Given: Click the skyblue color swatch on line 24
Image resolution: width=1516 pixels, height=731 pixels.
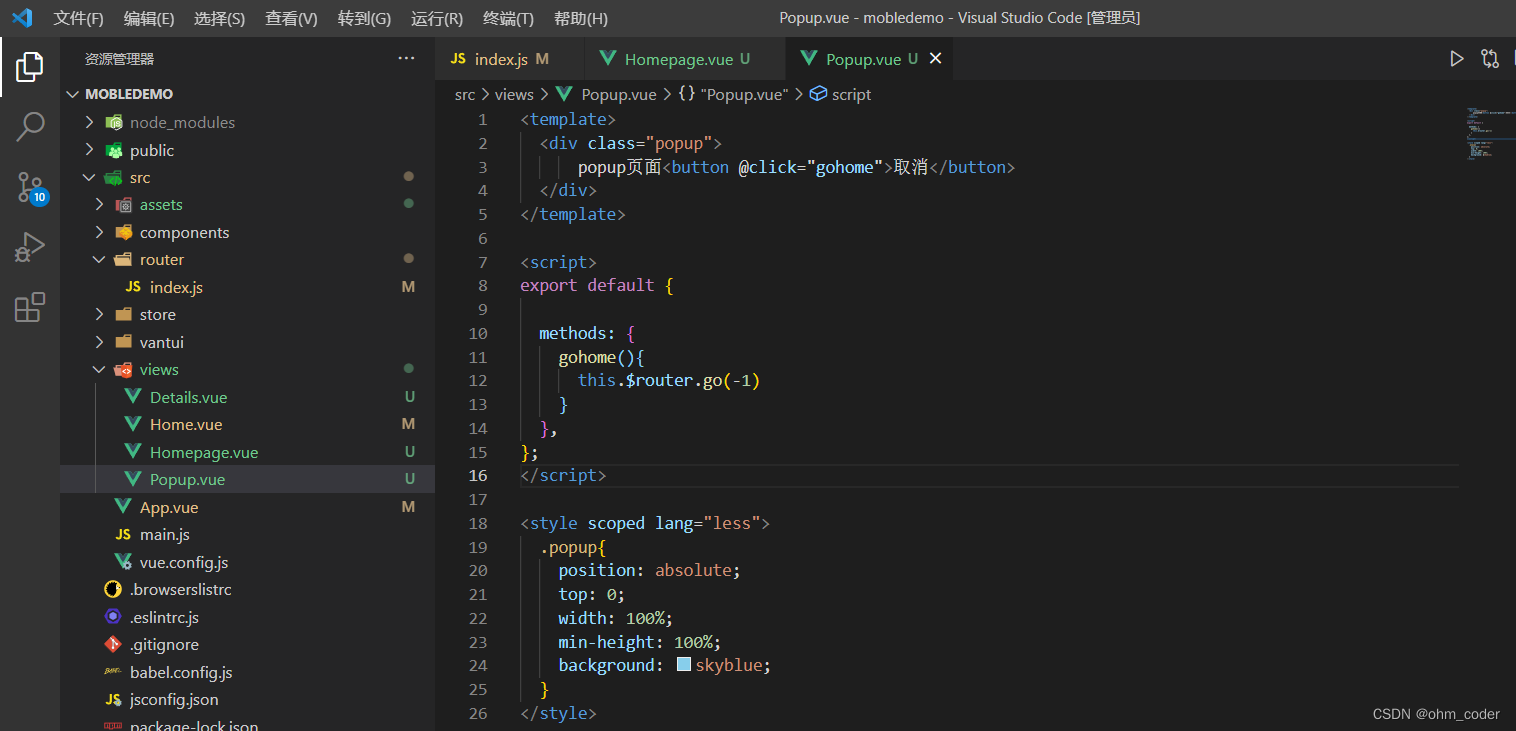Looking at the screenshot, I should (684, 664).
